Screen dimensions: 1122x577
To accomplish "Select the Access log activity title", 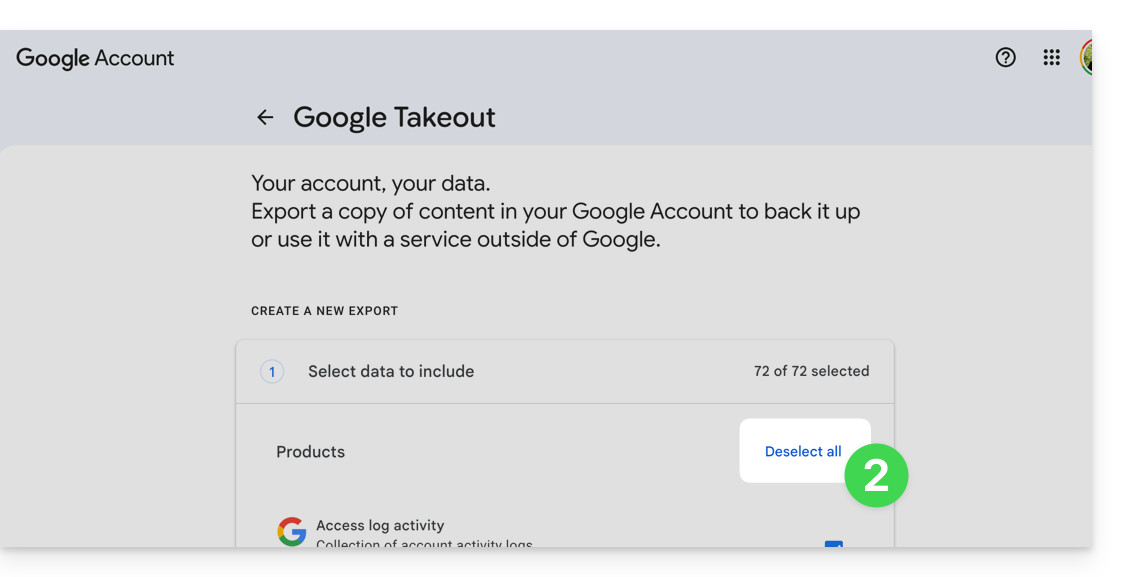I will click(x=380, y=525).
